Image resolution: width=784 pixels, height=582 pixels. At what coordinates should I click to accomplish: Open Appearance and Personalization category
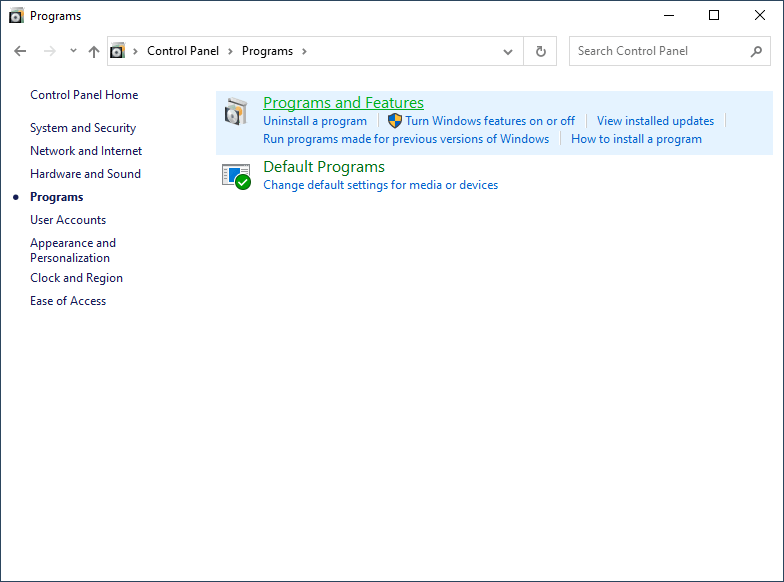coord(73,250)
